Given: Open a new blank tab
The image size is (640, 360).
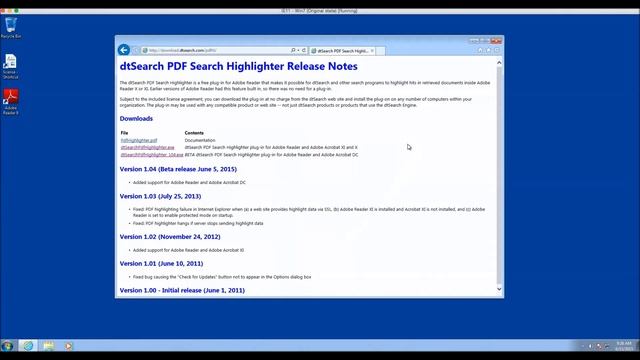Looking at the screenshot, I should coord(380,51).
